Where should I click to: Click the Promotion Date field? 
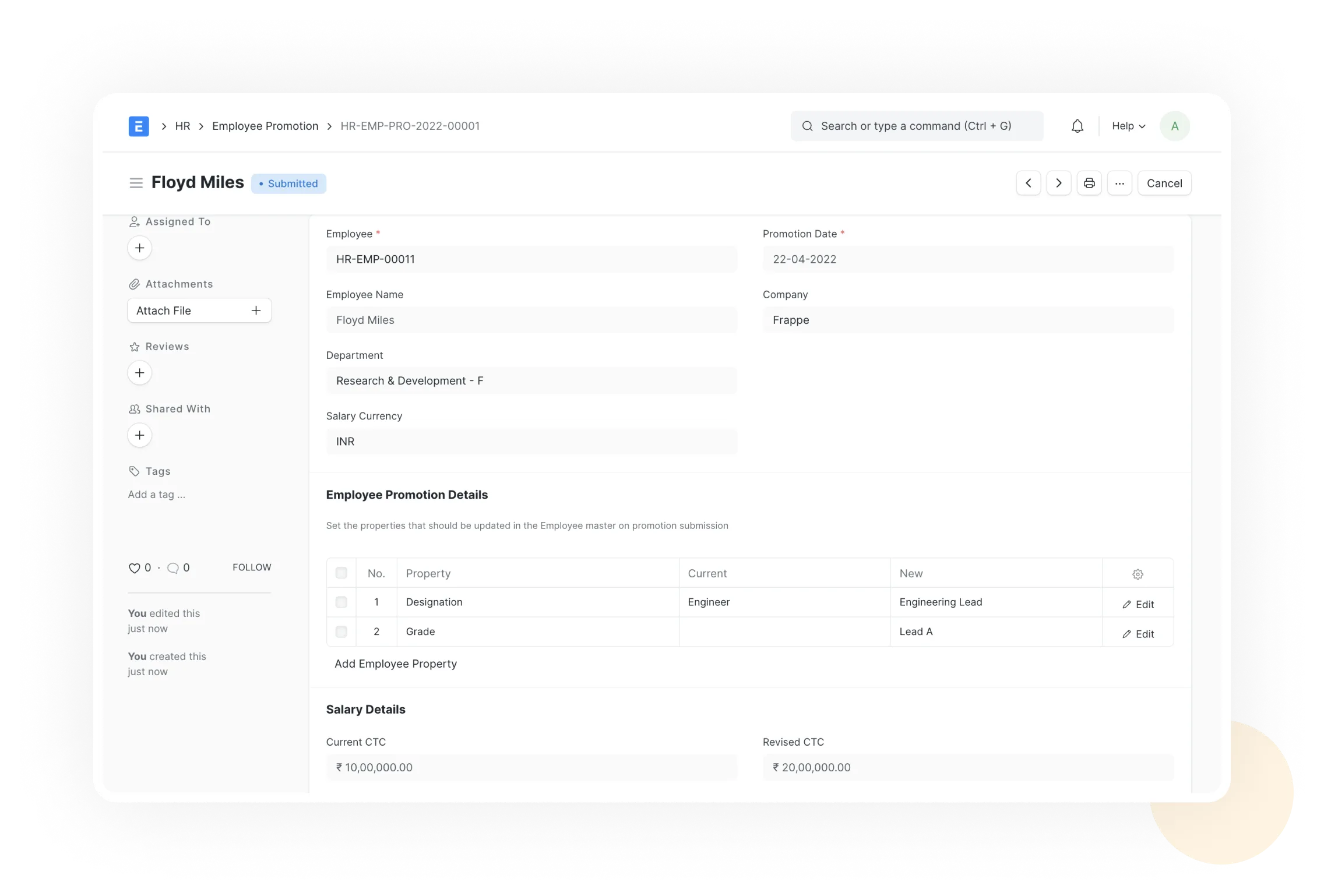[x=968, y=259]
